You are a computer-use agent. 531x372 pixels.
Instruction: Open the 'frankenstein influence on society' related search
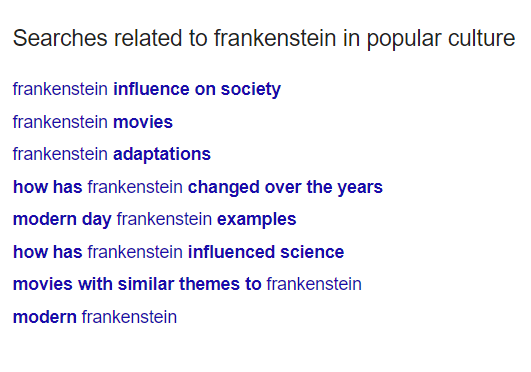(x=147, y=89)
